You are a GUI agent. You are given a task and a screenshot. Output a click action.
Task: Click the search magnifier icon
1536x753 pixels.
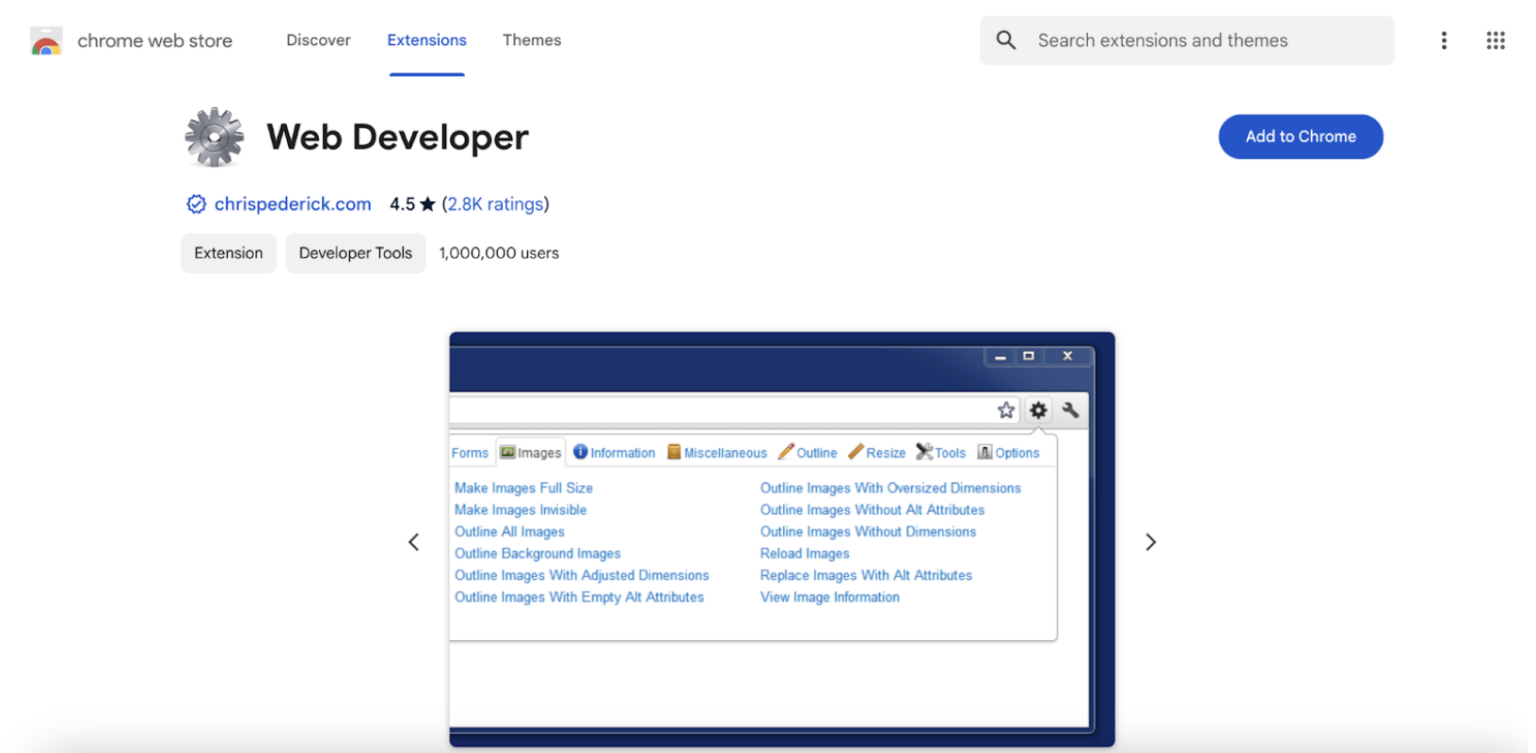[x=1006, y=40]
